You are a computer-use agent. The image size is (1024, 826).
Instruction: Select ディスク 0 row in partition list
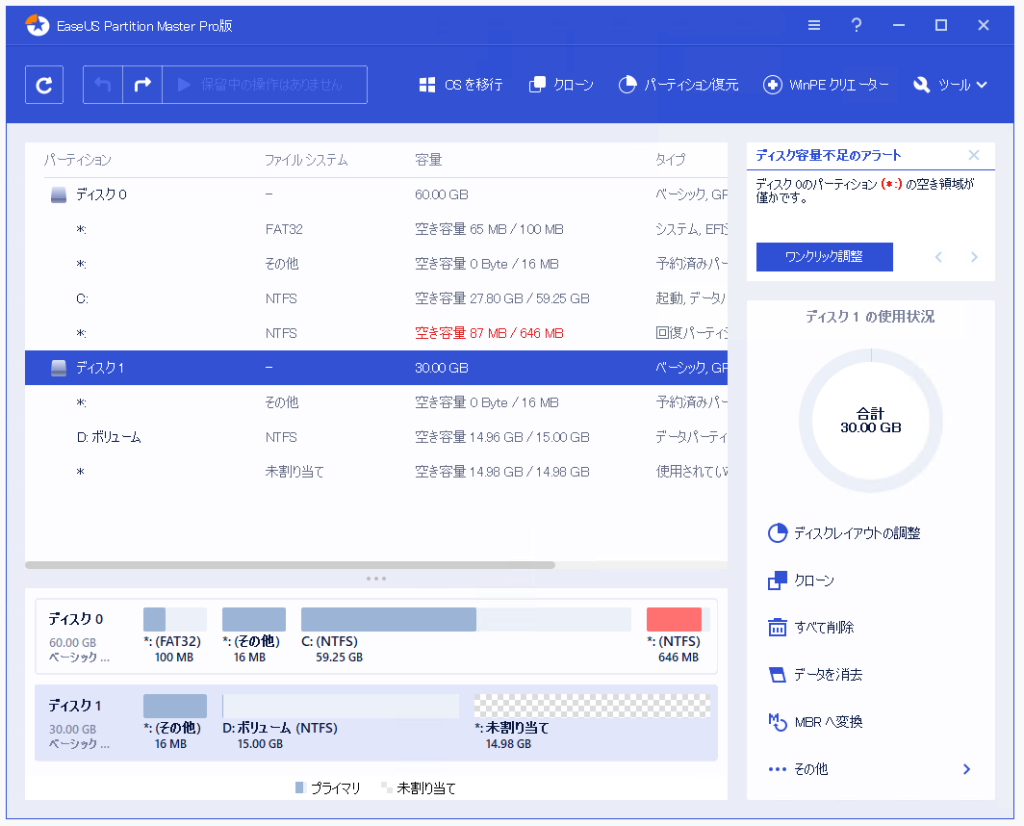(376, 195)
